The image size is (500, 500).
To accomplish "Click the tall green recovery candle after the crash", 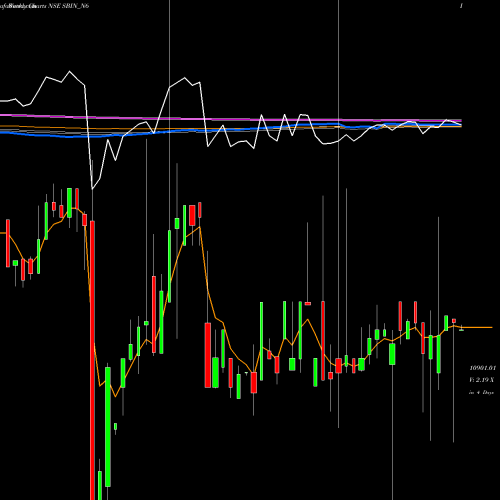I will click(108, 427).
